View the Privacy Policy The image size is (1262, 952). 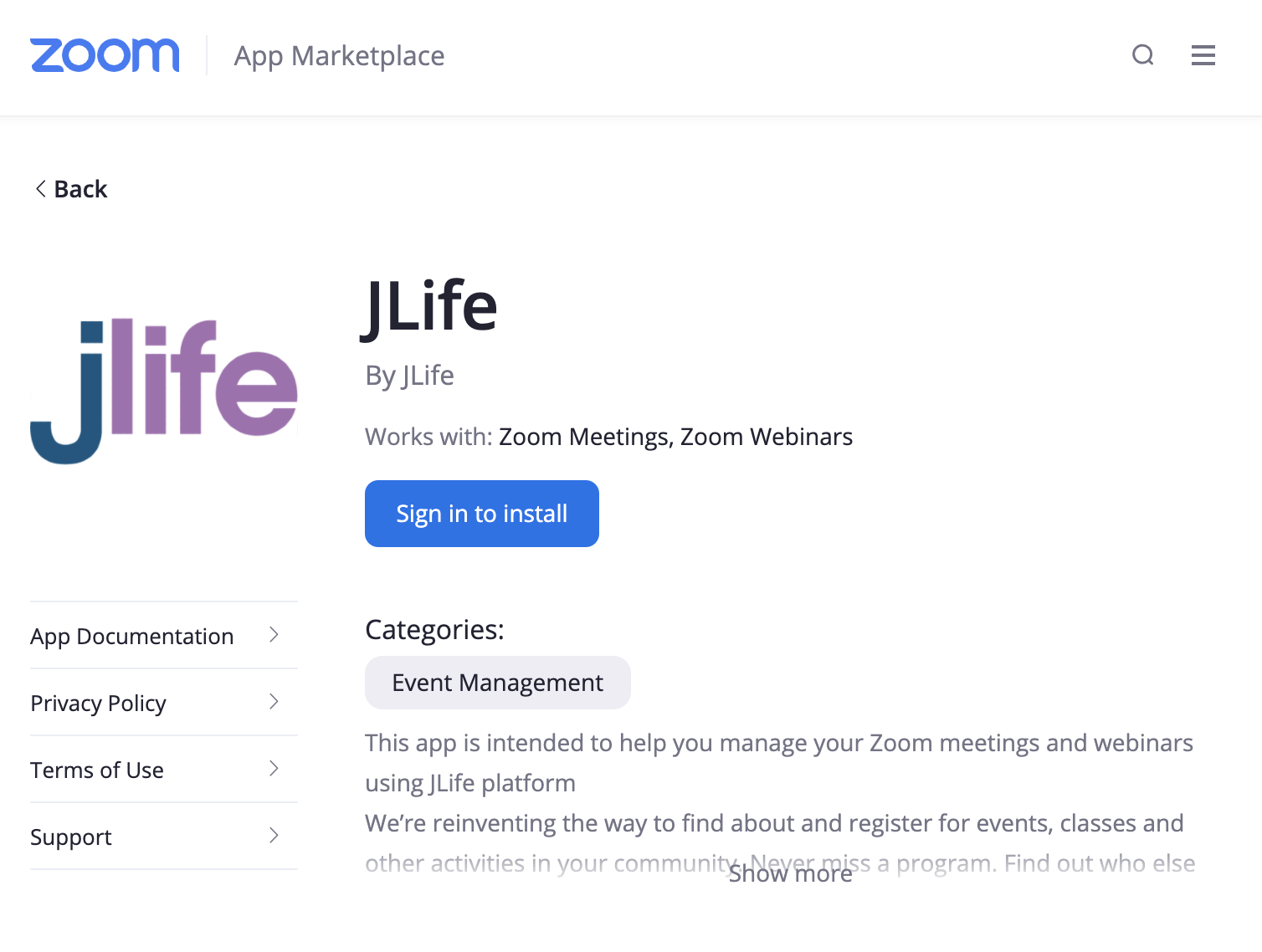(x=98, y=703)
